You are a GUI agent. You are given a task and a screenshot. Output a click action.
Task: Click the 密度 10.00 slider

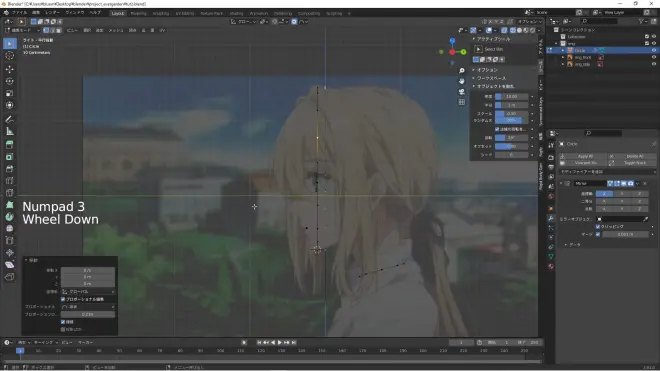pyautogui.click(x=511, y=96)
